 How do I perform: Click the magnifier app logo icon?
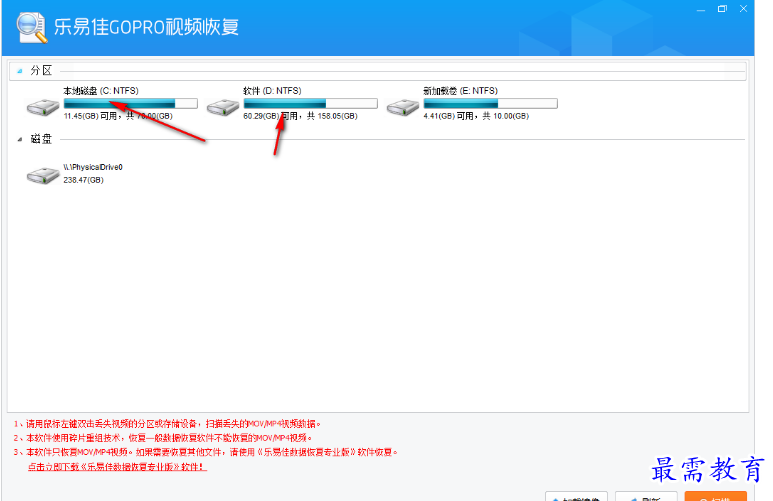(x=32, y=28)
